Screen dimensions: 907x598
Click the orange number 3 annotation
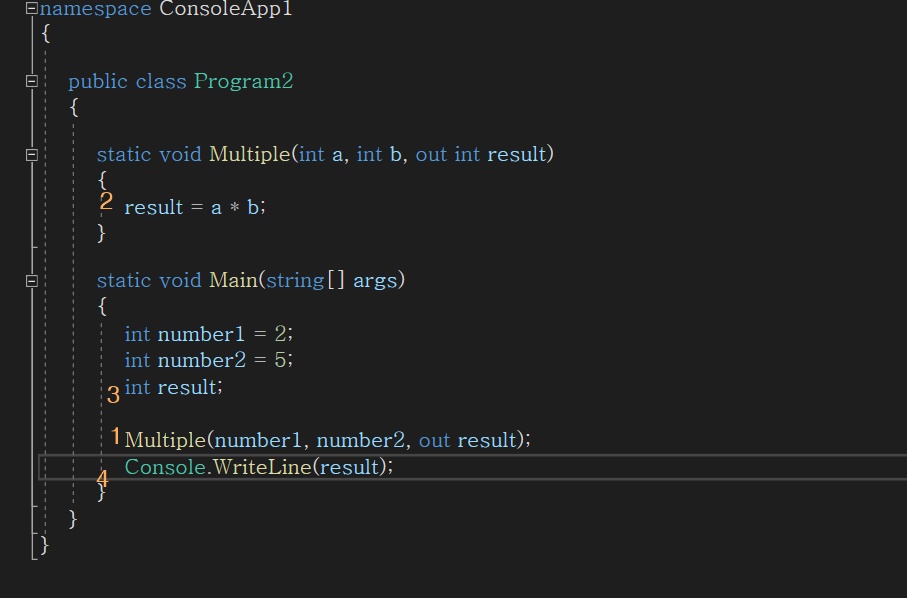pos(113,394)
